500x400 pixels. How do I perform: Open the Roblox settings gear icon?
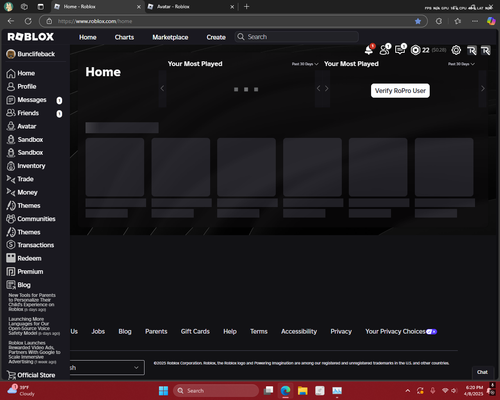click(456, 50)
